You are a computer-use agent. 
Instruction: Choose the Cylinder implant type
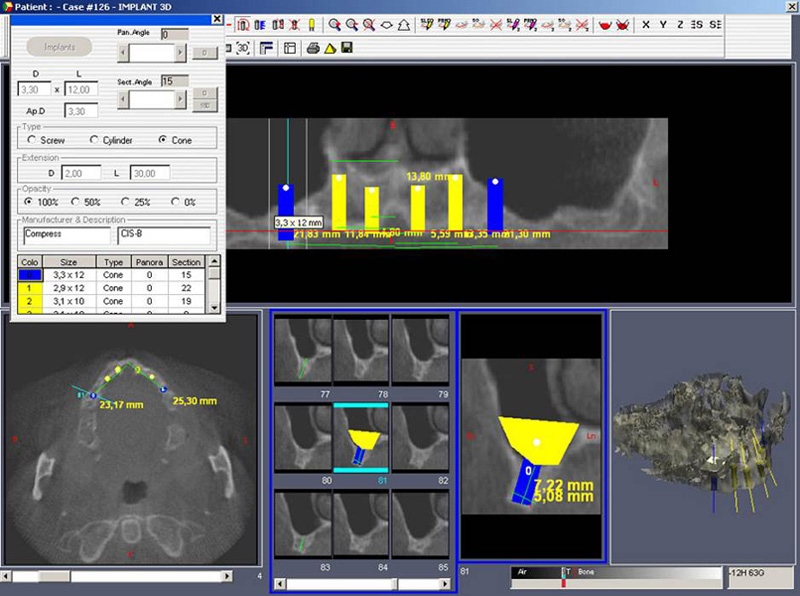point(95,141)
